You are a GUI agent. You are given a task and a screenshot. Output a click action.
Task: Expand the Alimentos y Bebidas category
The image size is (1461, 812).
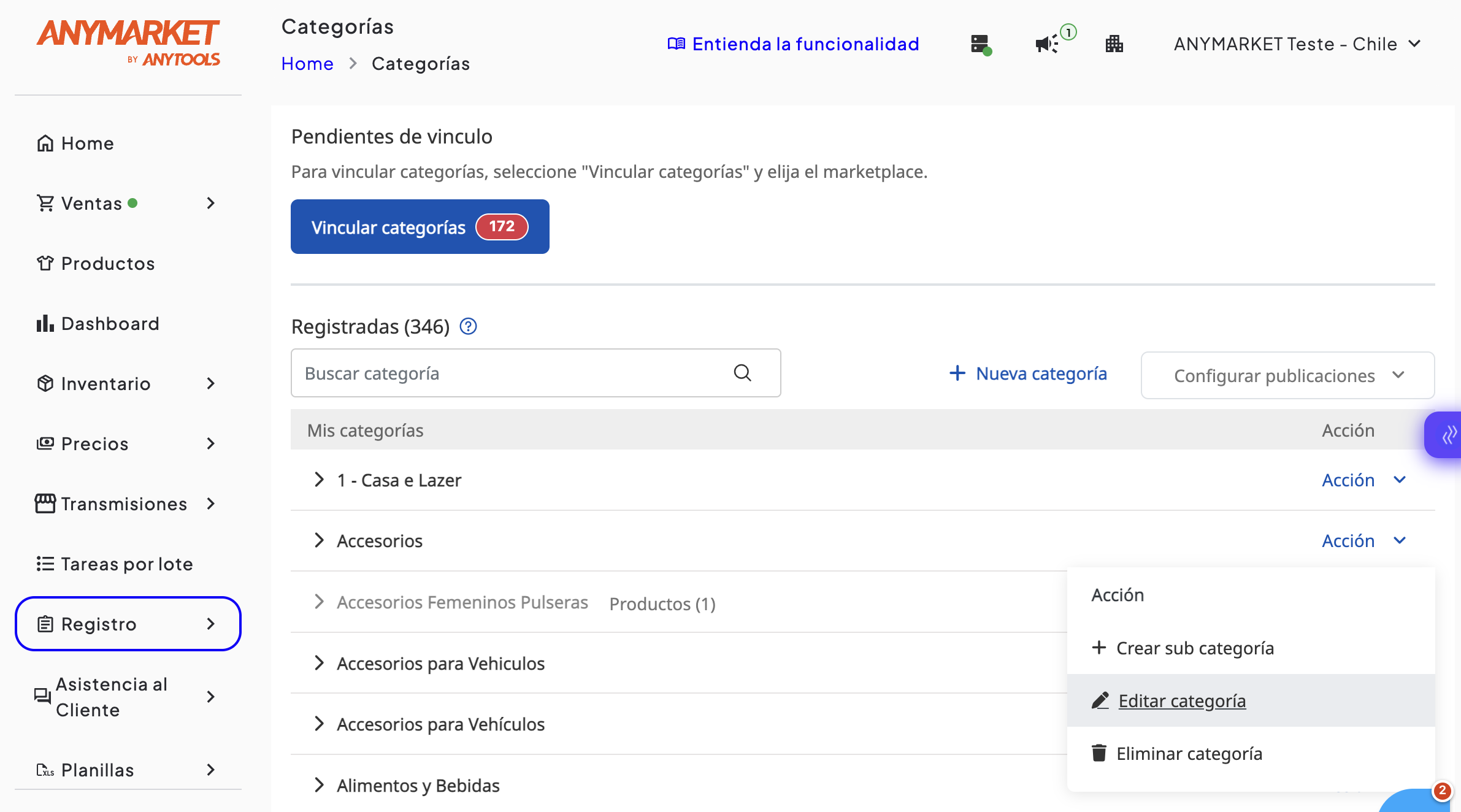click(x=319, y=785)
